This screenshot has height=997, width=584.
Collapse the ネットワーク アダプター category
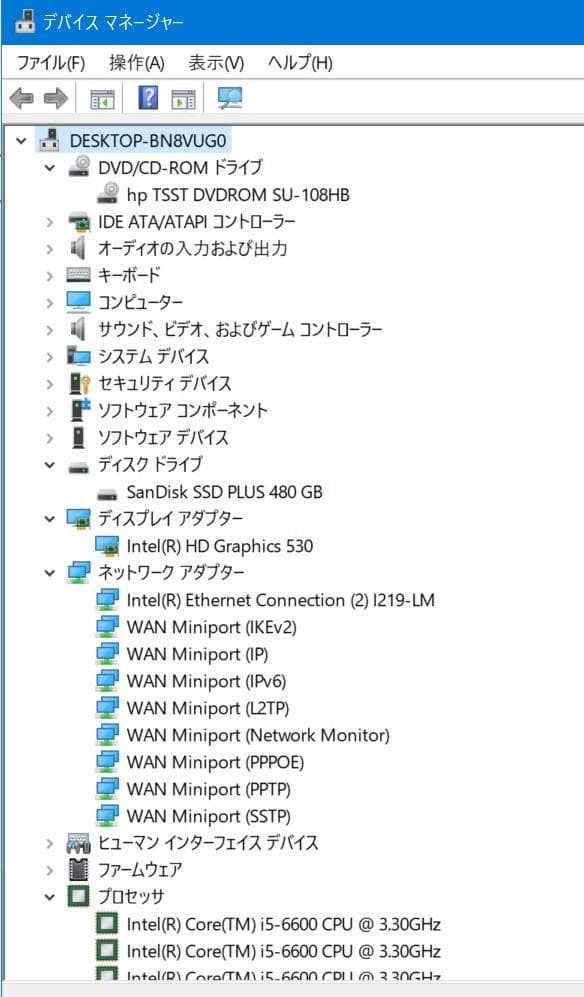50,573
